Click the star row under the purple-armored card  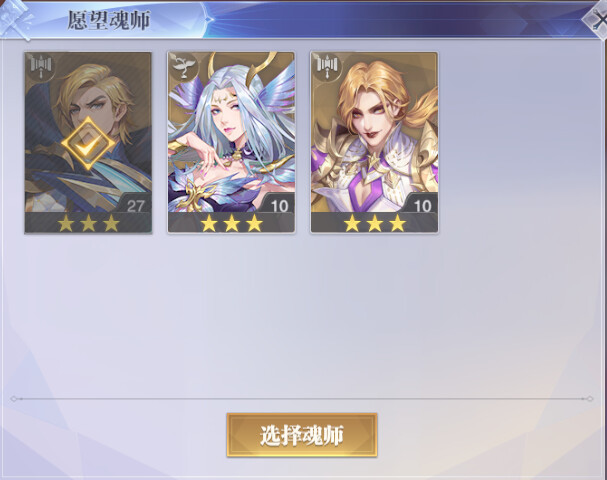pyautogui.click(x=374, y=223)
